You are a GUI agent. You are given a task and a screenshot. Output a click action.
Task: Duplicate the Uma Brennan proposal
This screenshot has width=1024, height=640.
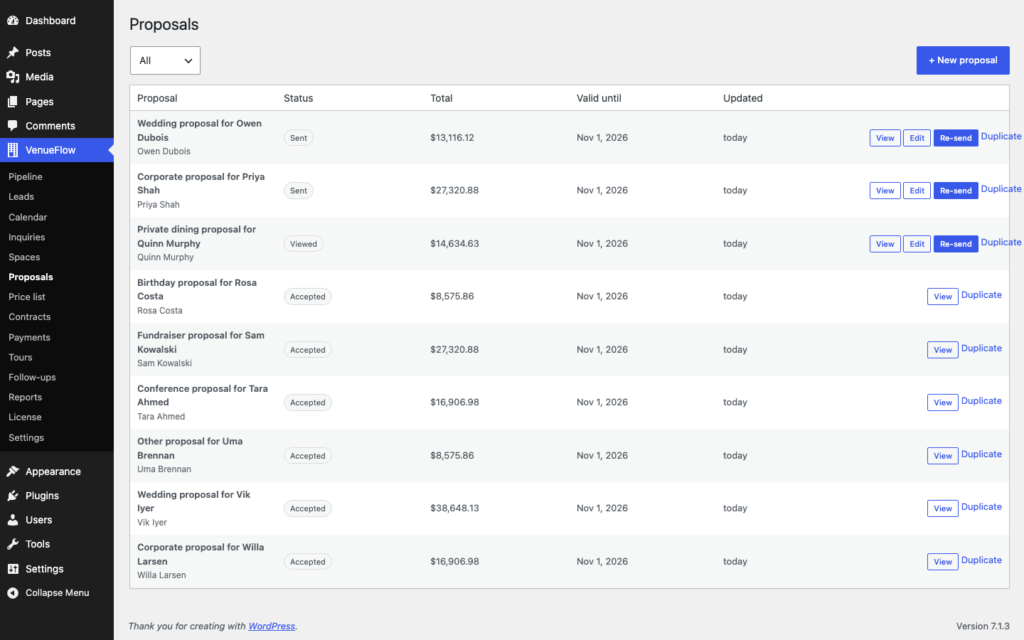pos(982,455)
